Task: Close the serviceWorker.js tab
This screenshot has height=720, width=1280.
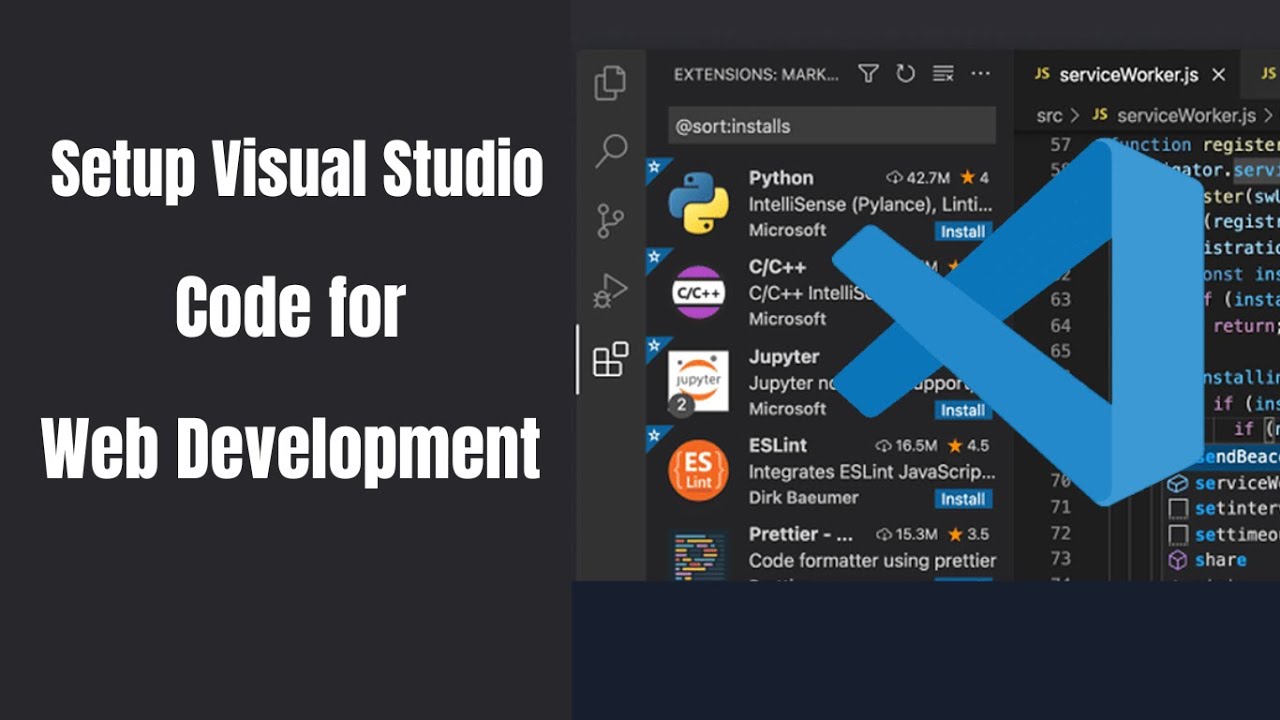Action: 1218,74
